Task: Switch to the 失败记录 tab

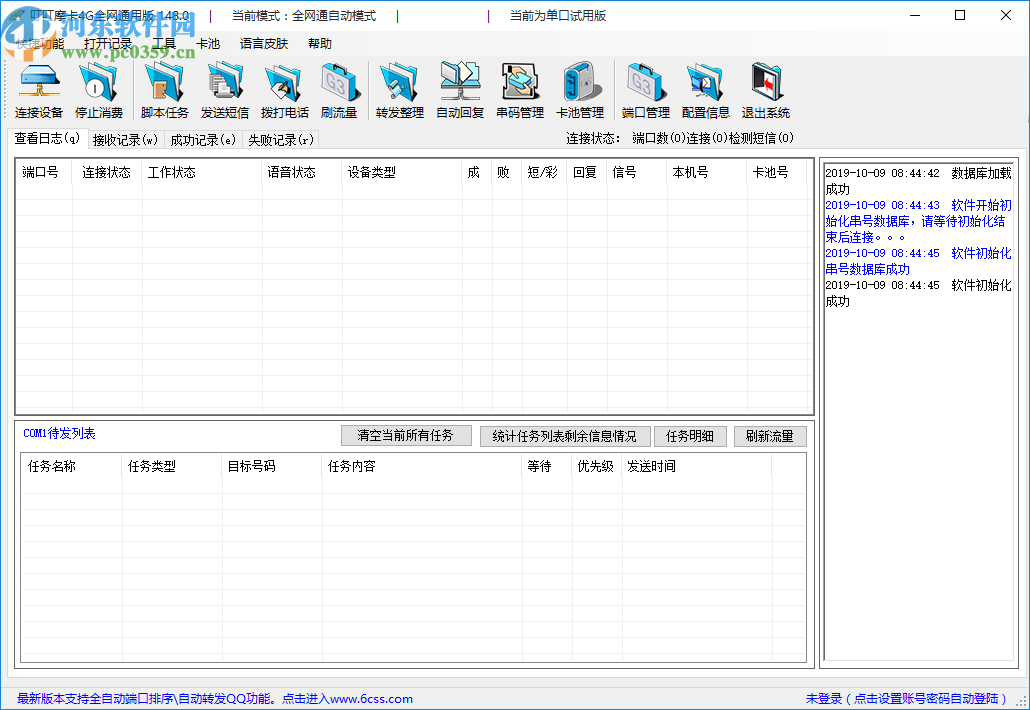Action: (280, 140)
